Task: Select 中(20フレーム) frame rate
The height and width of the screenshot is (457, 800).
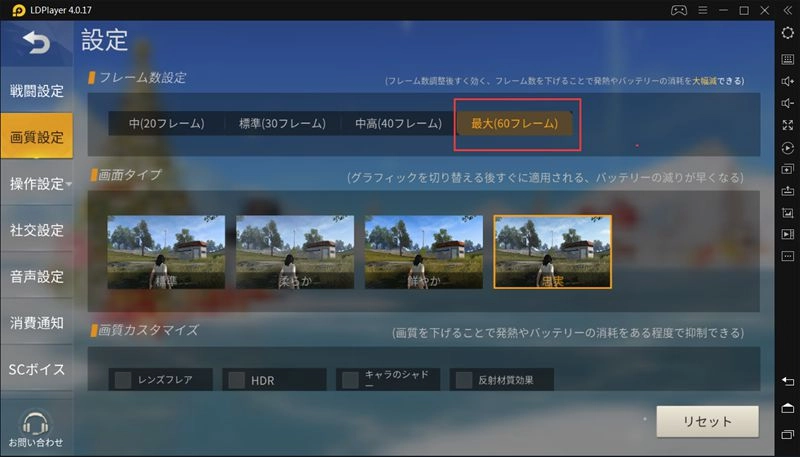Action: 166,123
